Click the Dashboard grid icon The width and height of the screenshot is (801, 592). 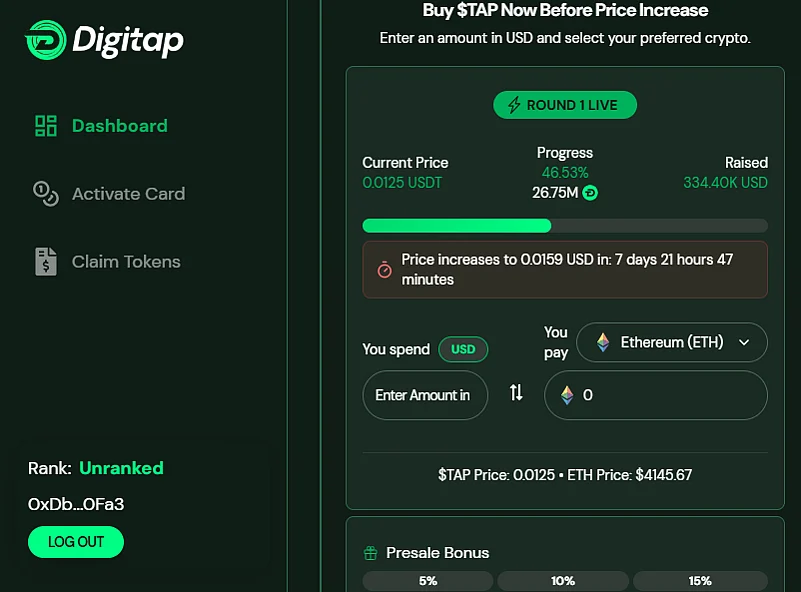(x=45, y=126)
